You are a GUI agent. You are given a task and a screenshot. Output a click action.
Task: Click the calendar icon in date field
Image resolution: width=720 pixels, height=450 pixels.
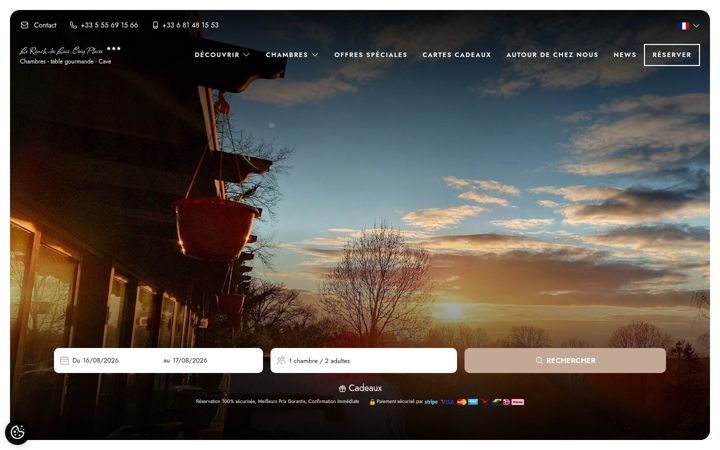[64, 360]
